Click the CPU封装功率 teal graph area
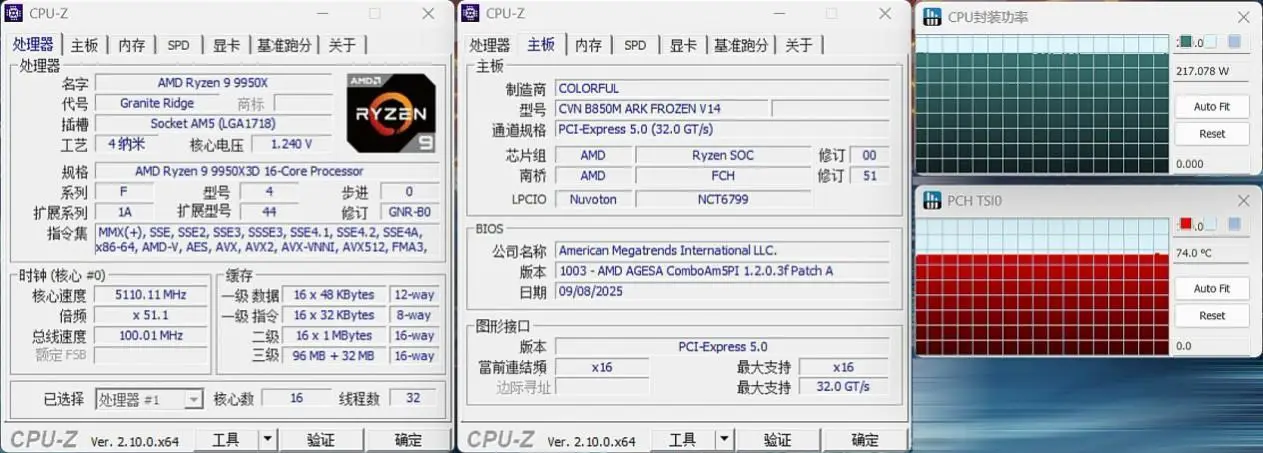This screenshot has height=453, width=1263. point(1043,104)
